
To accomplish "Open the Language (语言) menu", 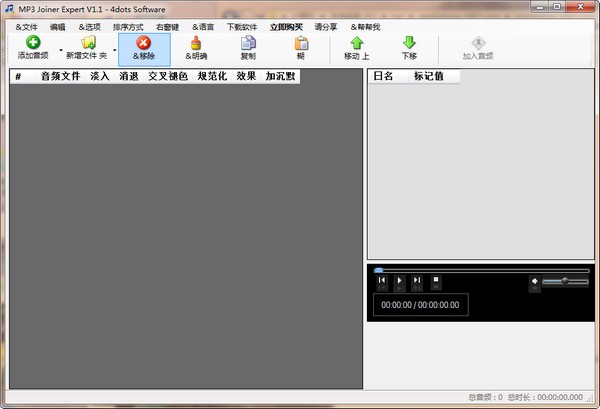I will click(209, 25).
